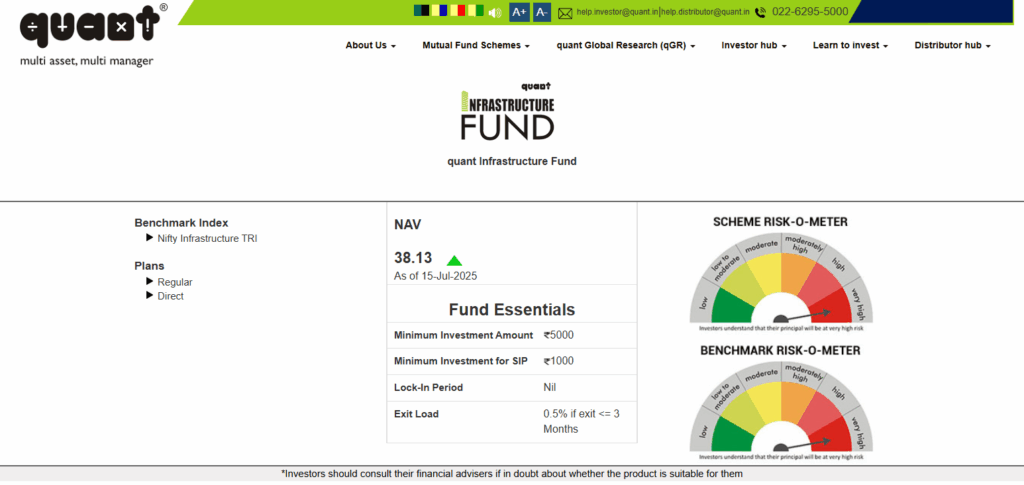The width and height of the screenshot is (1024, 485).
Task: Expand the Learn to invest menu
Action: (850, 46)
